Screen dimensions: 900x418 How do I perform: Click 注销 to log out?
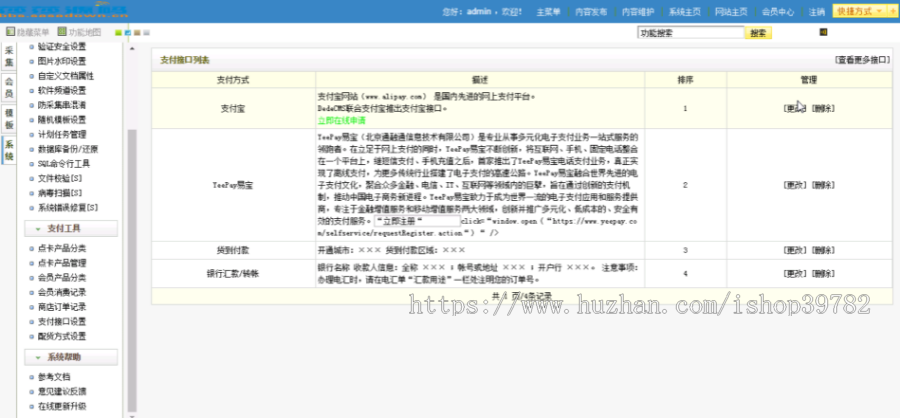(x=817, y=11)
